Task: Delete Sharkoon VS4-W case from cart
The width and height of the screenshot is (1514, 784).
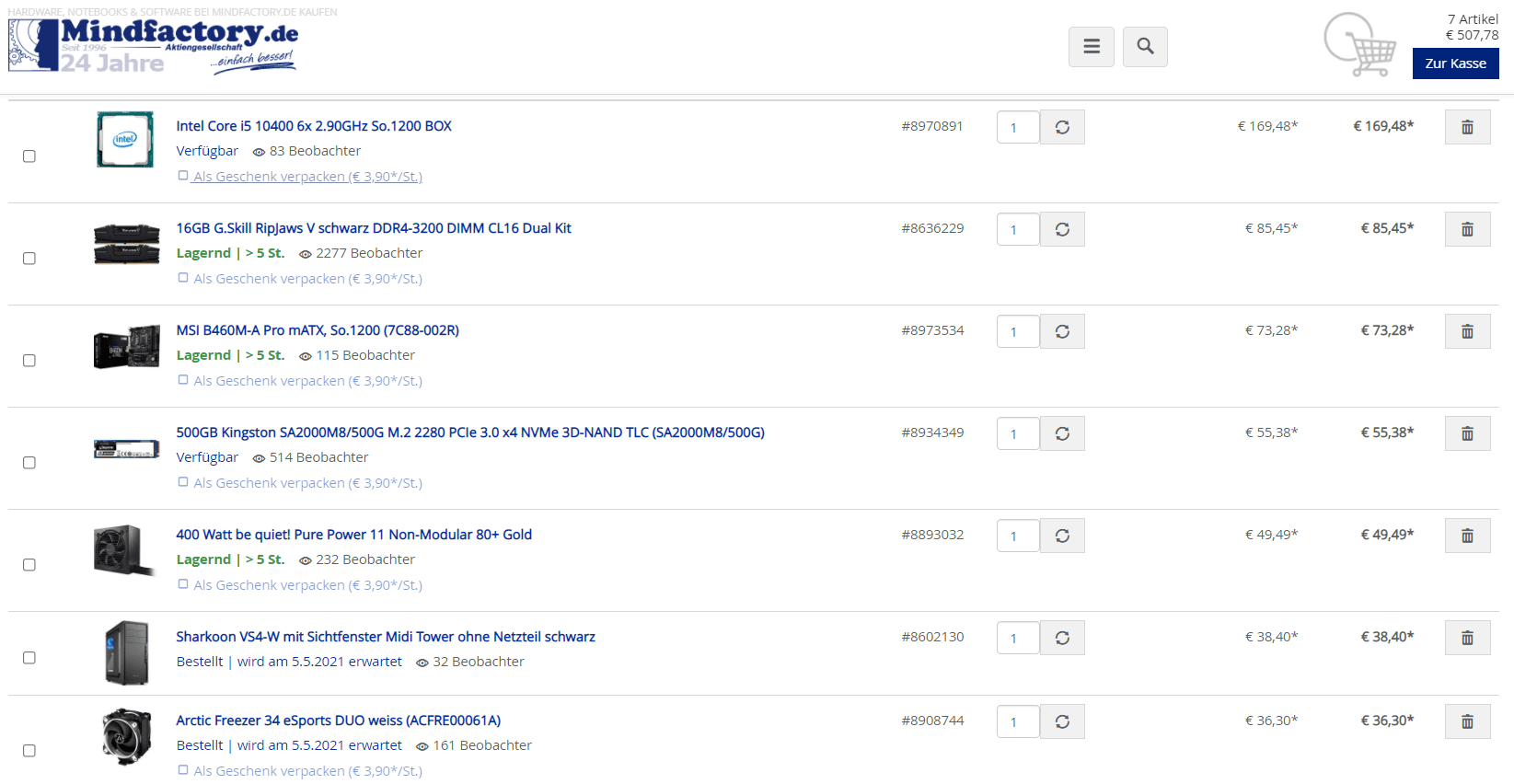Action: tap(1467, 638)
